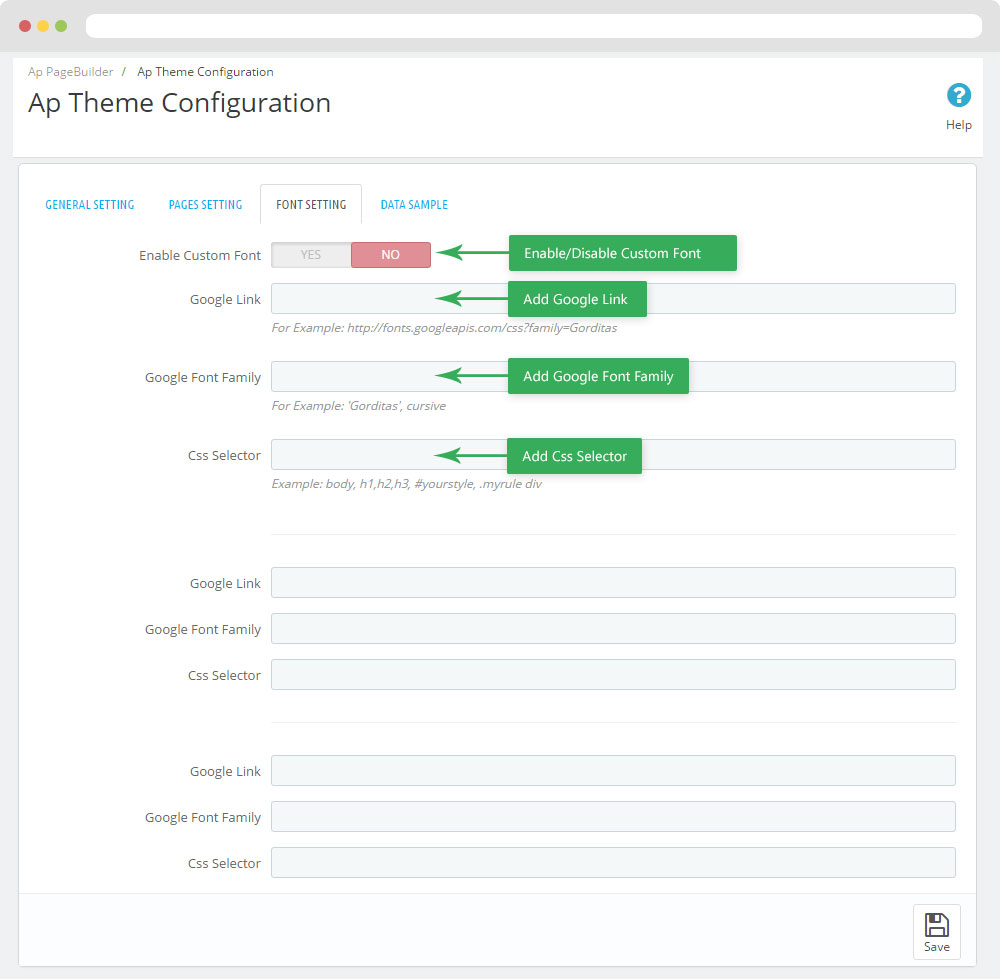Focus the third Google Link input

click(612, 771)
